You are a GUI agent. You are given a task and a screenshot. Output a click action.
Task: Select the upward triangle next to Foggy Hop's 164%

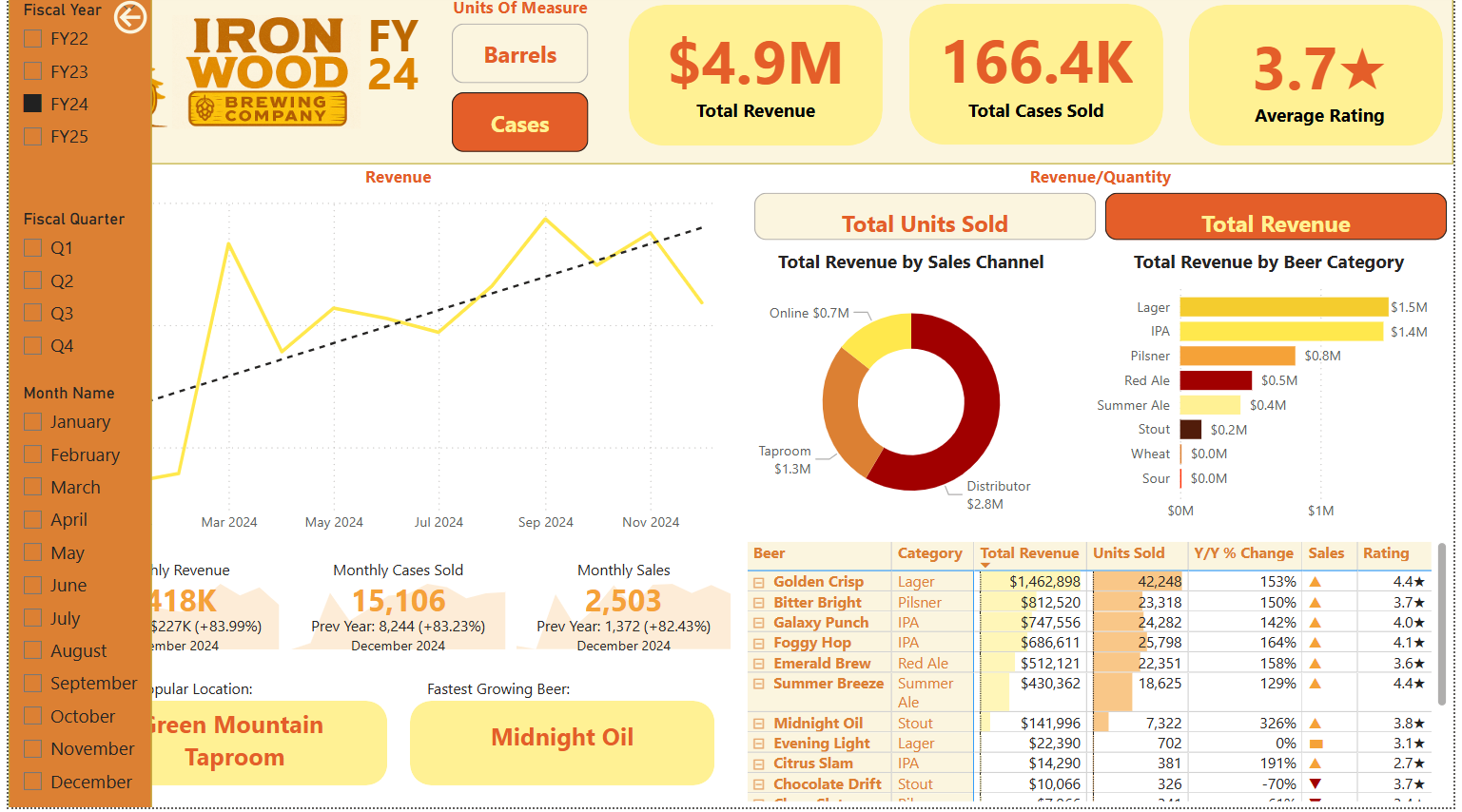(1316, 642)
